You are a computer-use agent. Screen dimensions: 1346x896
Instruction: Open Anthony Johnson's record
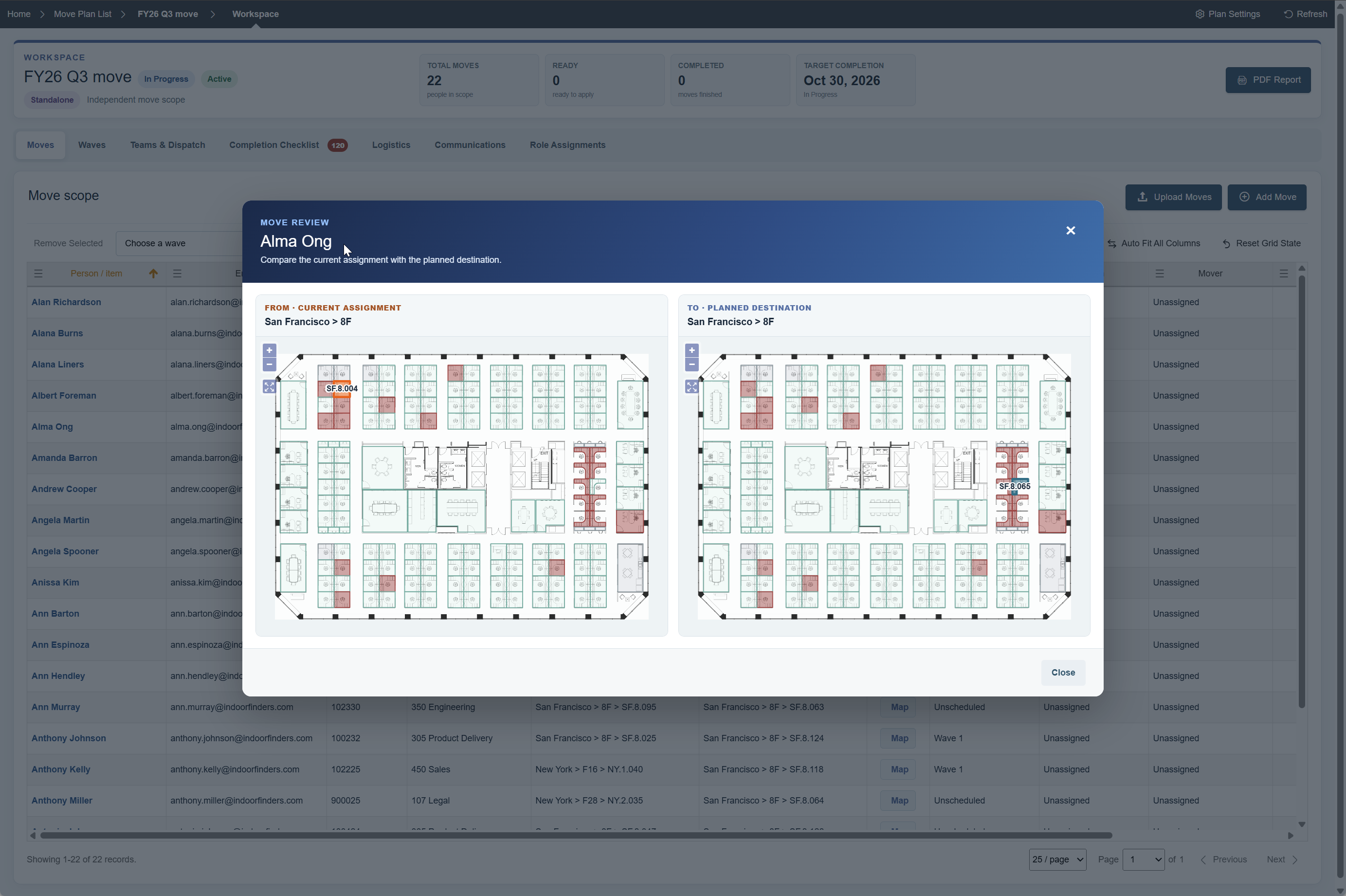pyautogui.click(x=69, y=738)
